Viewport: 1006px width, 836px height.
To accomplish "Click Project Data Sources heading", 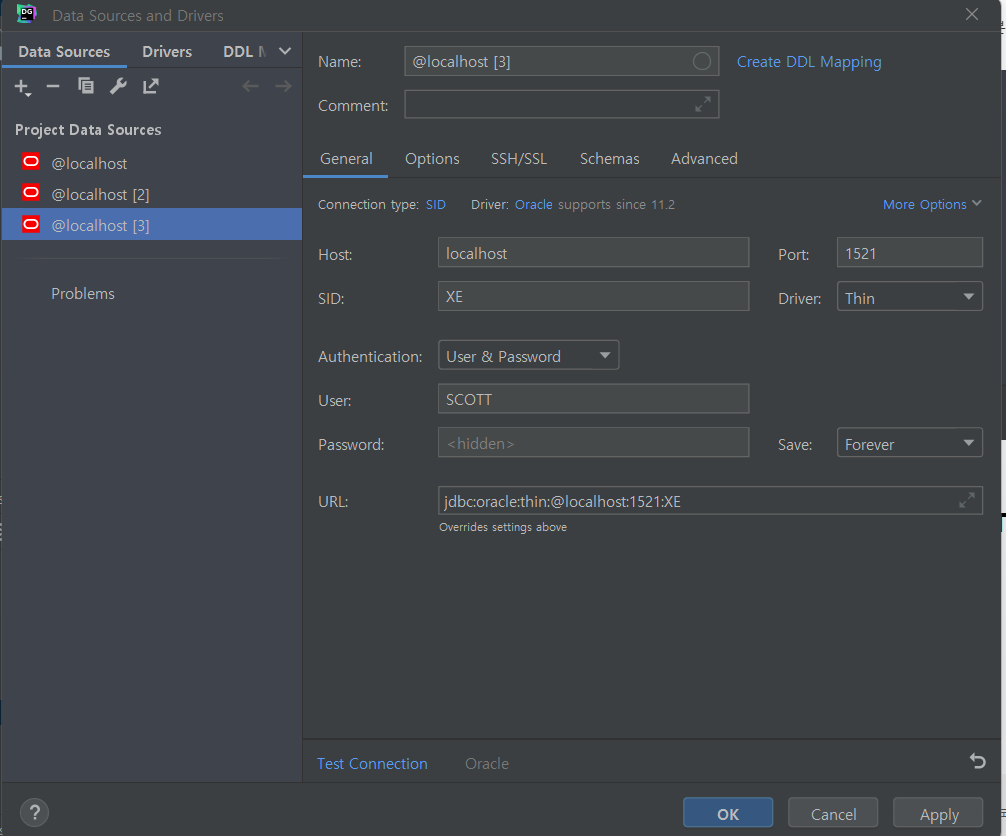I will tap(88, 130).
